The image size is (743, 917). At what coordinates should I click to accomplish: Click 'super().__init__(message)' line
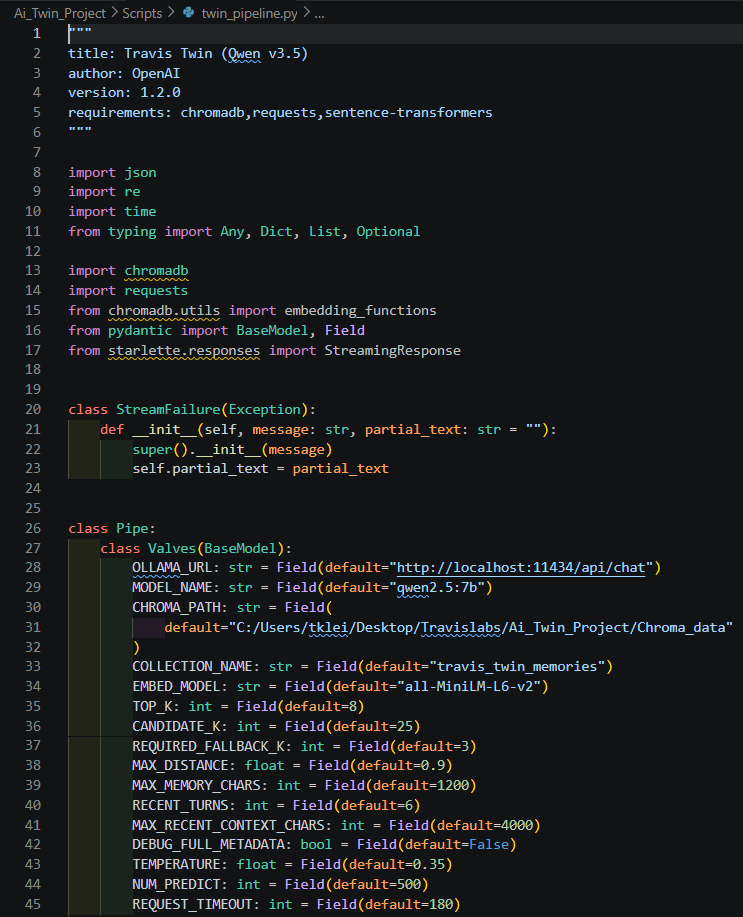pos(232,449)
